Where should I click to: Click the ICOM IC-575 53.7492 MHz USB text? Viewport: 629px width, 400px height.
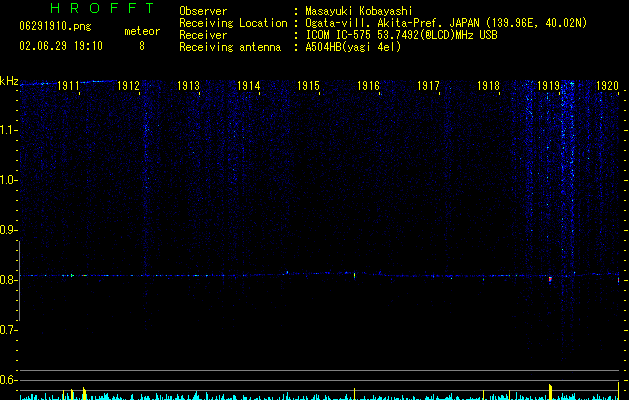pyautogui.click(x=401, y=35)
